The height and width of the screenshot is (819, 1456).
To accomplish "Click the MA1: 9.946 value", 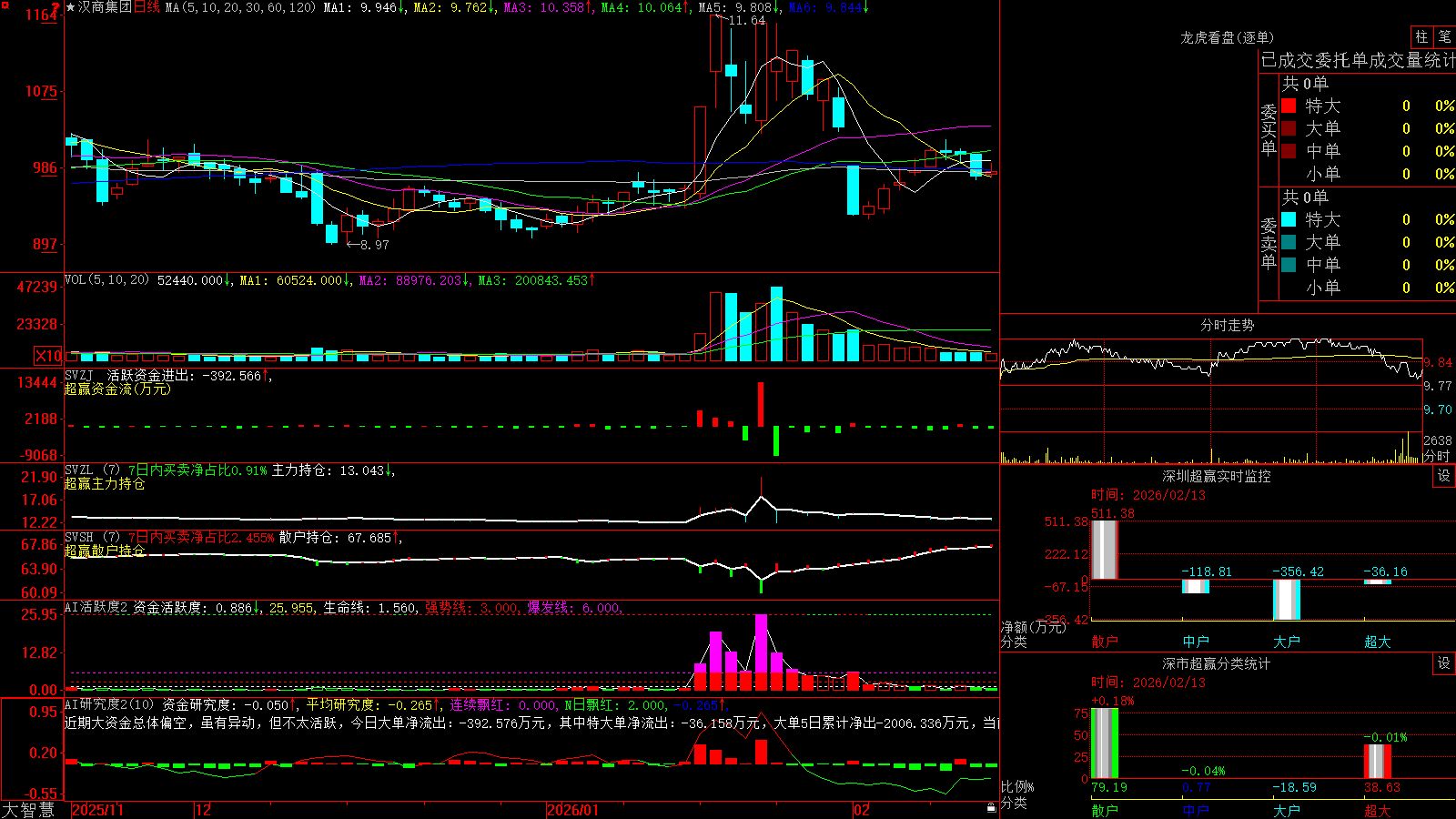I will pos(364,7).
